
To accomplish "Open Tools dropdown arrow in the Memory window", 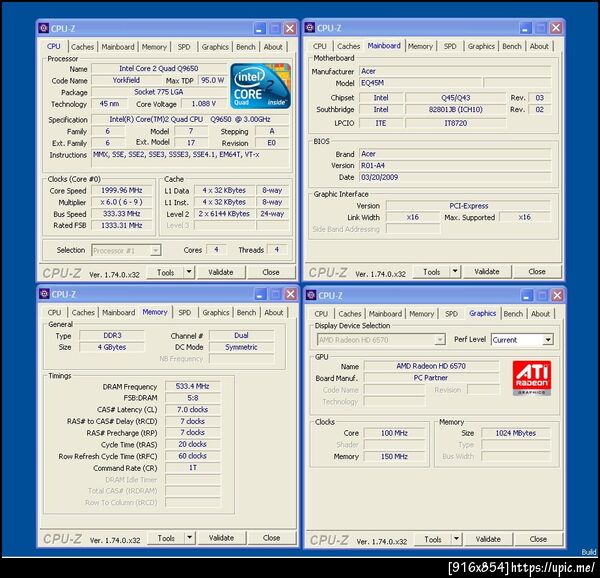I will click(190, 538).
